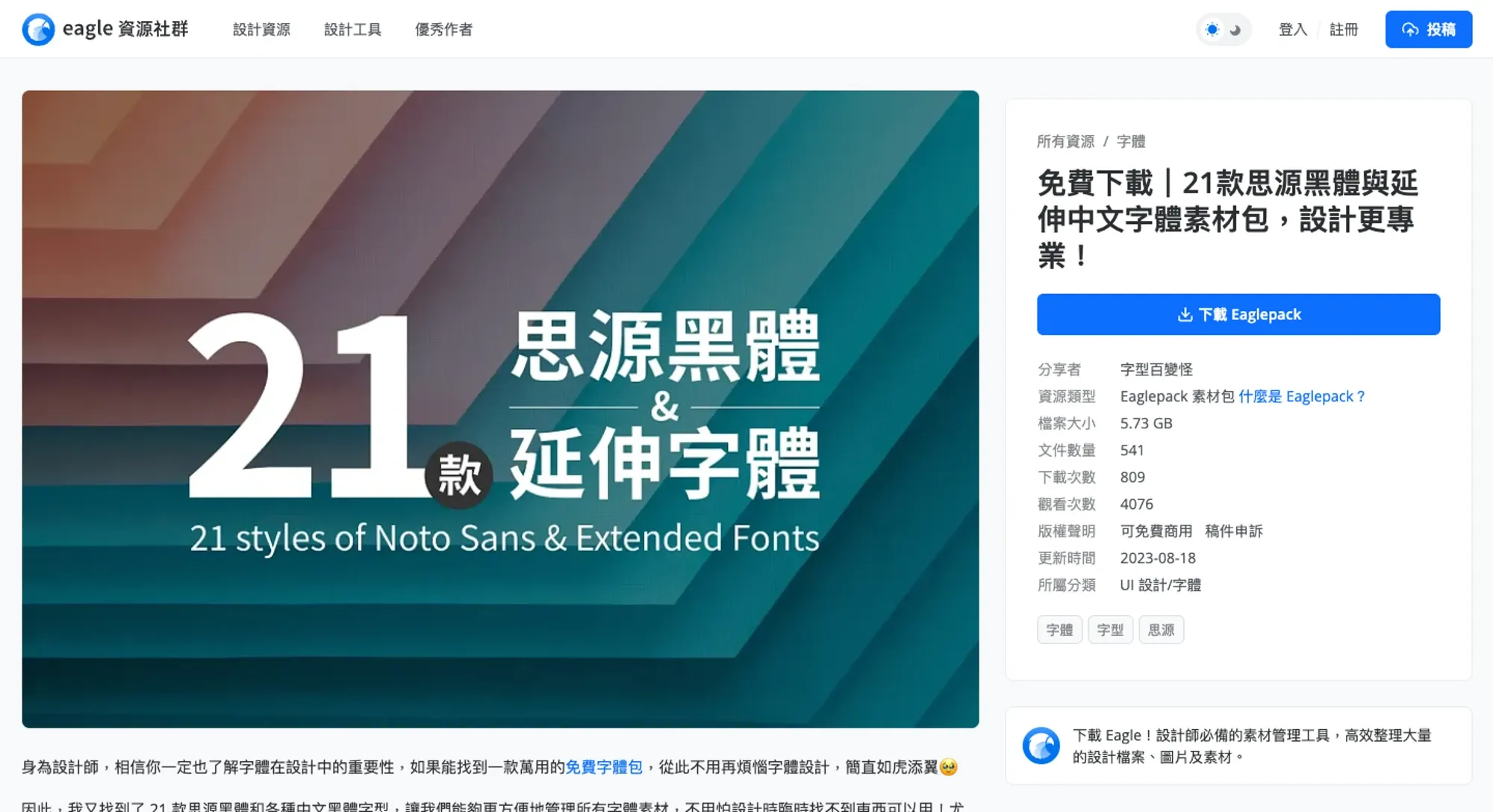Click the 下載 Eaglepack download button

[1238, 314]
